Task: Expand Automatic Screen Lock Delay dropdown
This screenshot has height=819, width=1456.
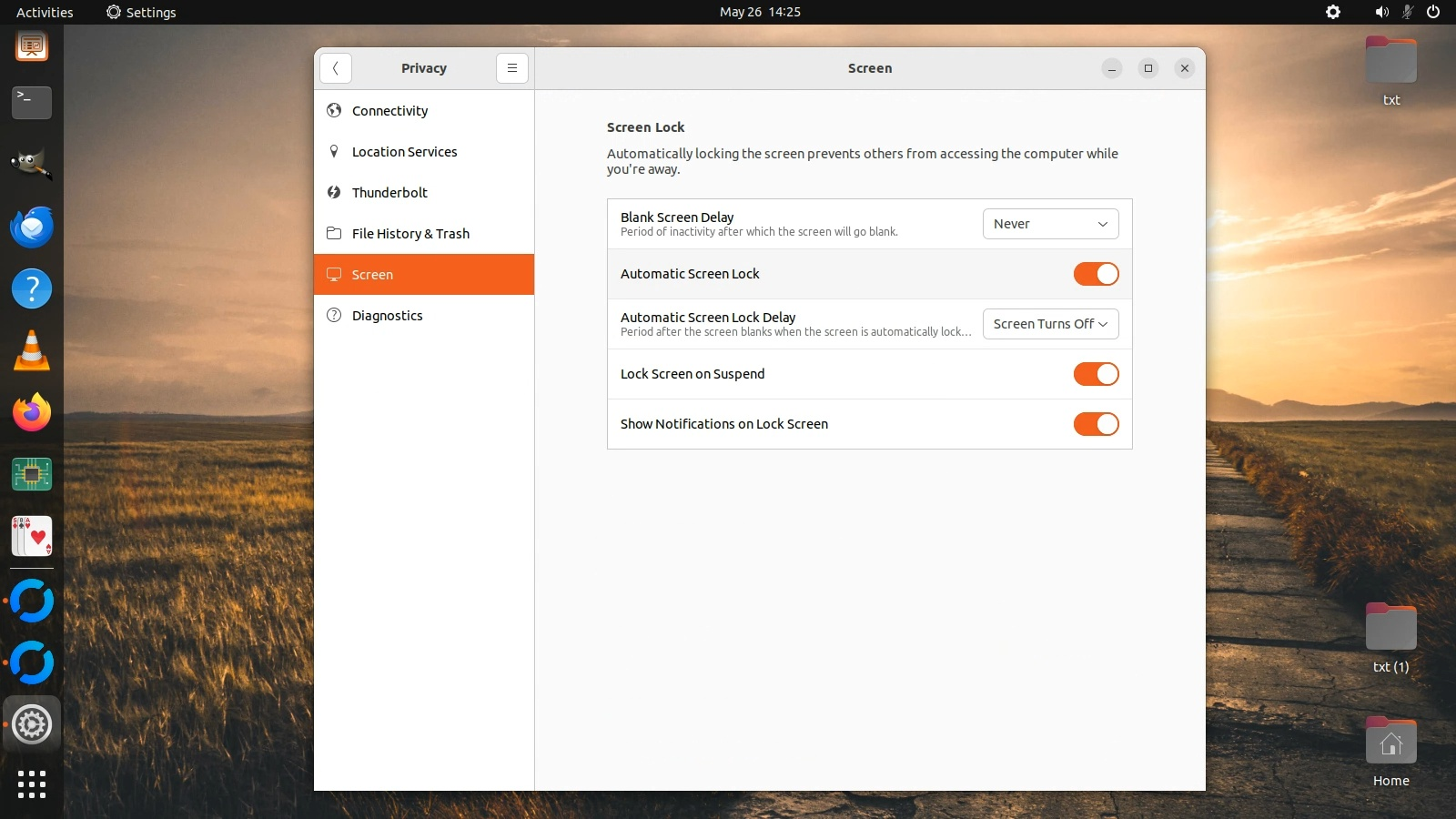Action: point(1050,324)
